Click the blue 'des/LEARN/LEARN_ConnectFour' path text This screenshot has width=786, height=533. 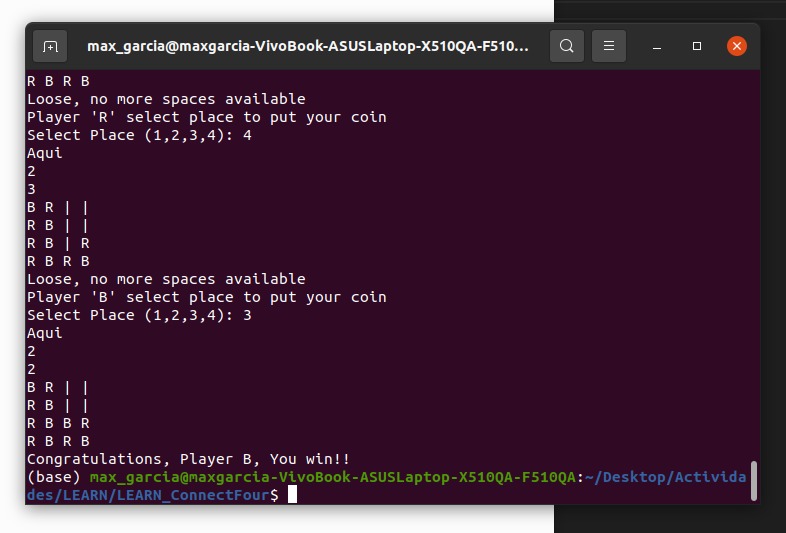148,495
